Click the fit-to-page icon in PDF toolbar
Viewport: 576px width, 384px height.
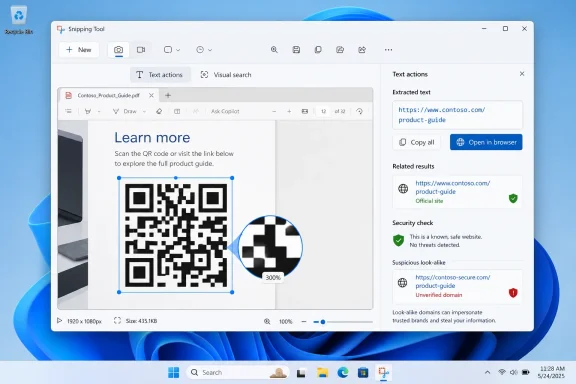pyautogui.click(x=305, y=111)
